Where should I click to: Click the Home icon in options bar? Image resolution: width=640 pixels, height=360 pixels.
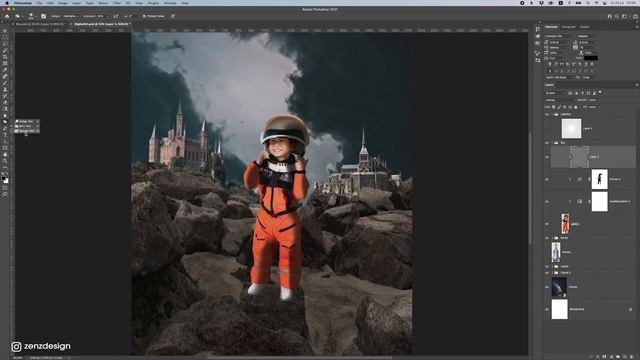pyautogui.click(x=7, y=16)
